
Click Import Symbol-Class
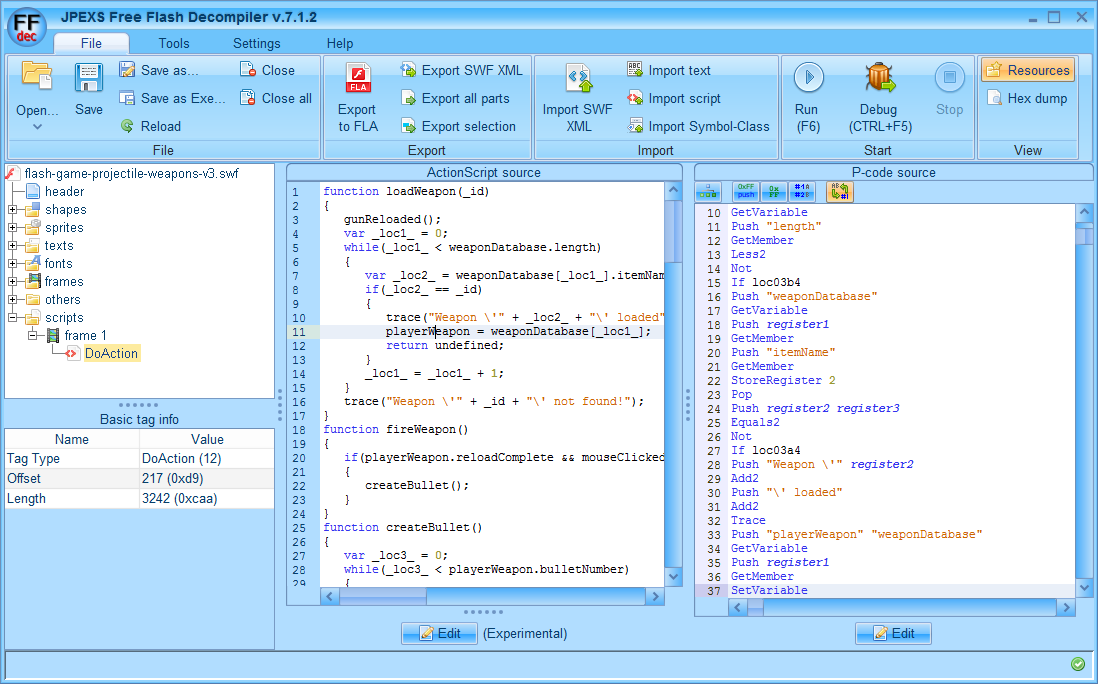point(698,126)
